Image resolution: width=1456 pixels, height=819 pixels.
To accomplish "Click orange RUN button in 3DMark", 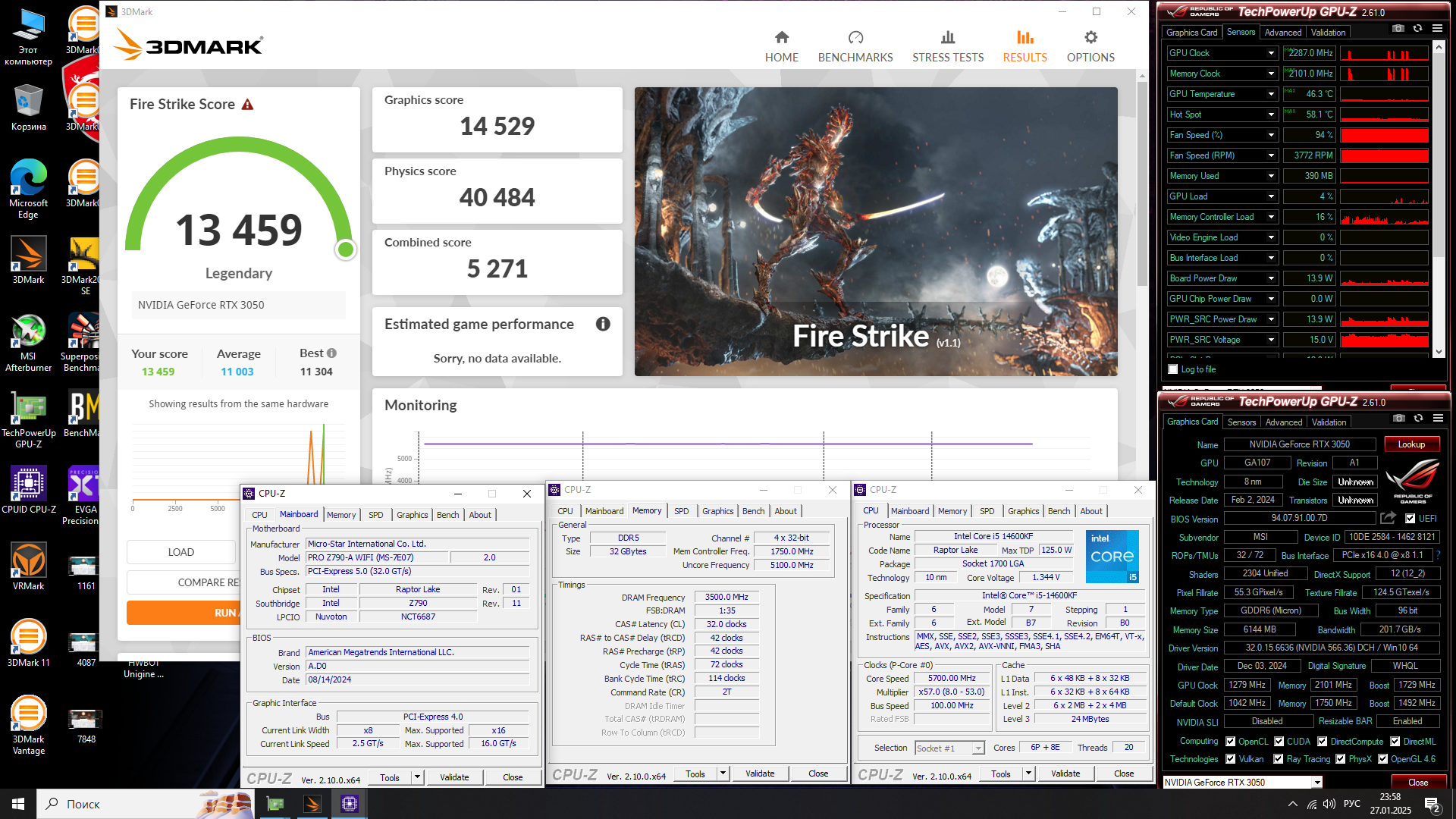I will (184, 613).
